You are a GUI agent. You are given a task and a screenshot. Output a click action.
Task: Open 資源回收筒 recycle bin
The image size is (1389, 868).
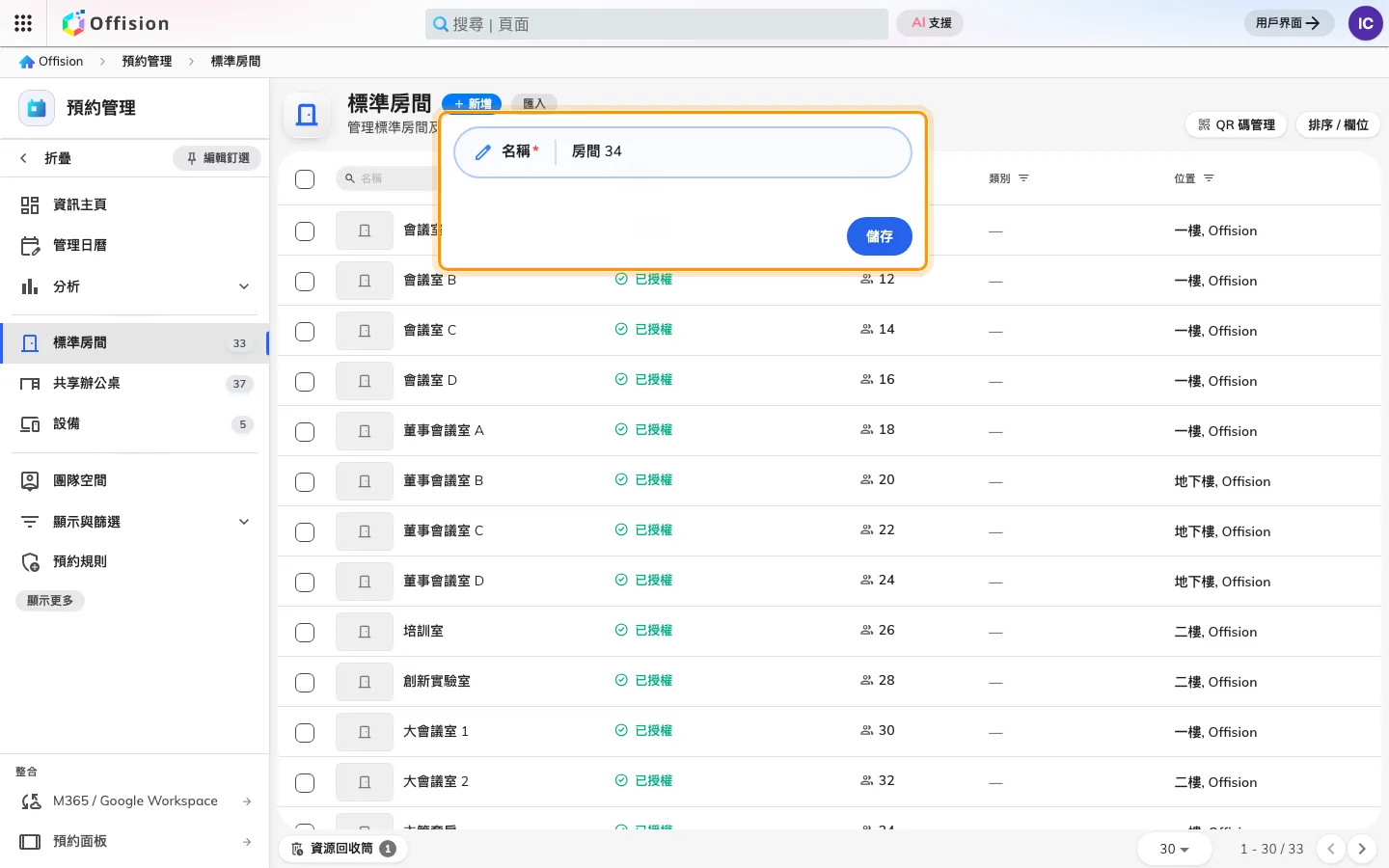click(x=342, y=849)
